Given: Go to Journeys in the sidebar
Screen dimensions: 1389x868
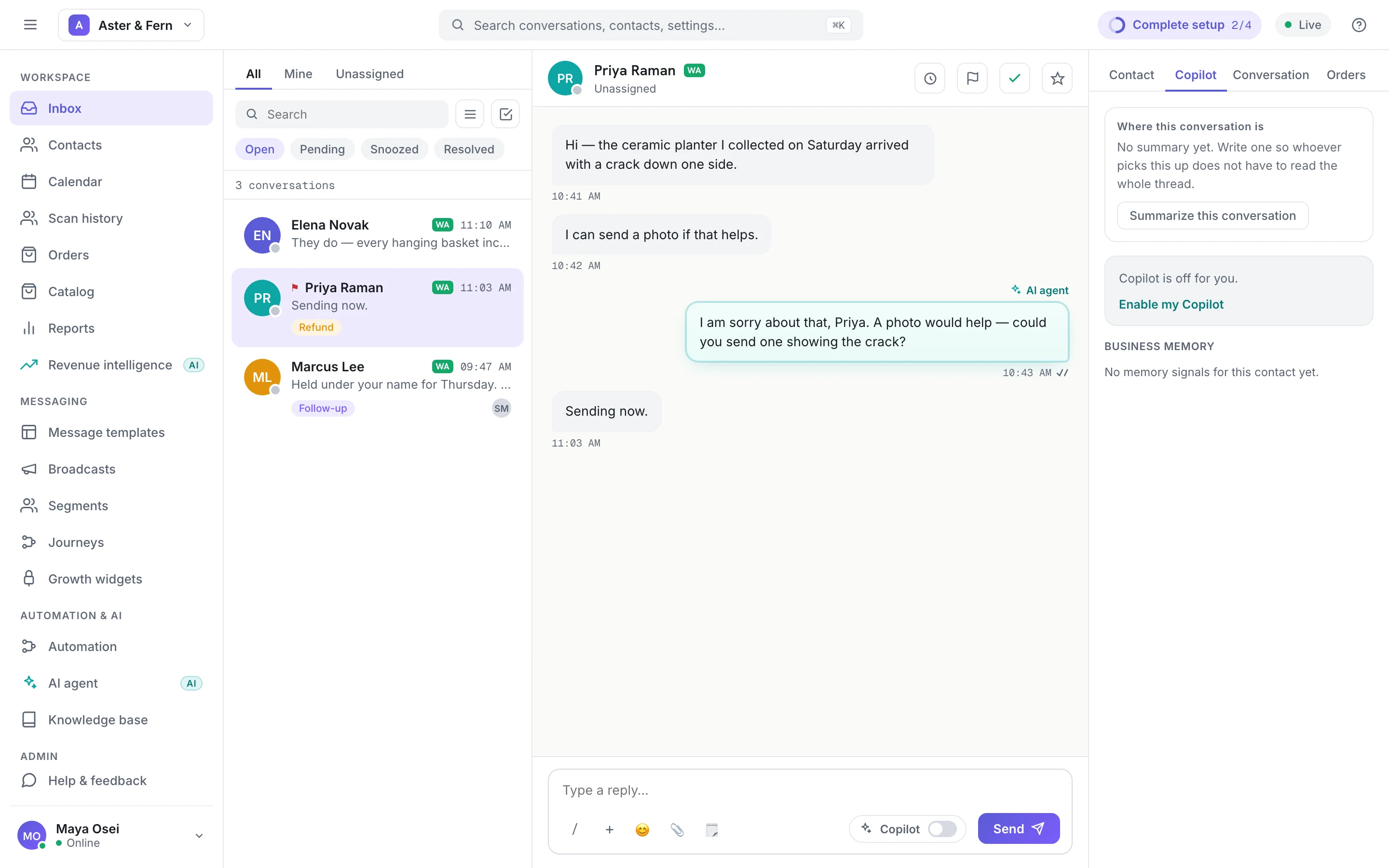Looking at the screenshot, I should [x=111, y=542].
